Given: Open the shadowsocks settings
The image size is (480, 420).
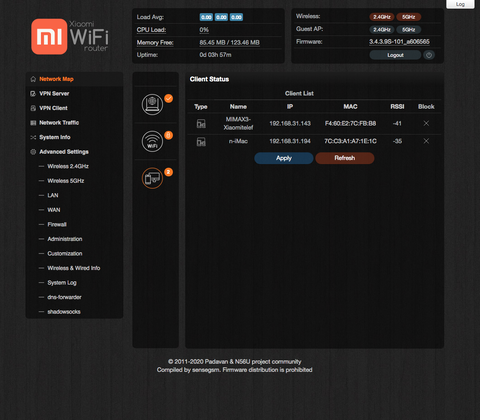Looking at the screenshot, I should coord(64,312).
